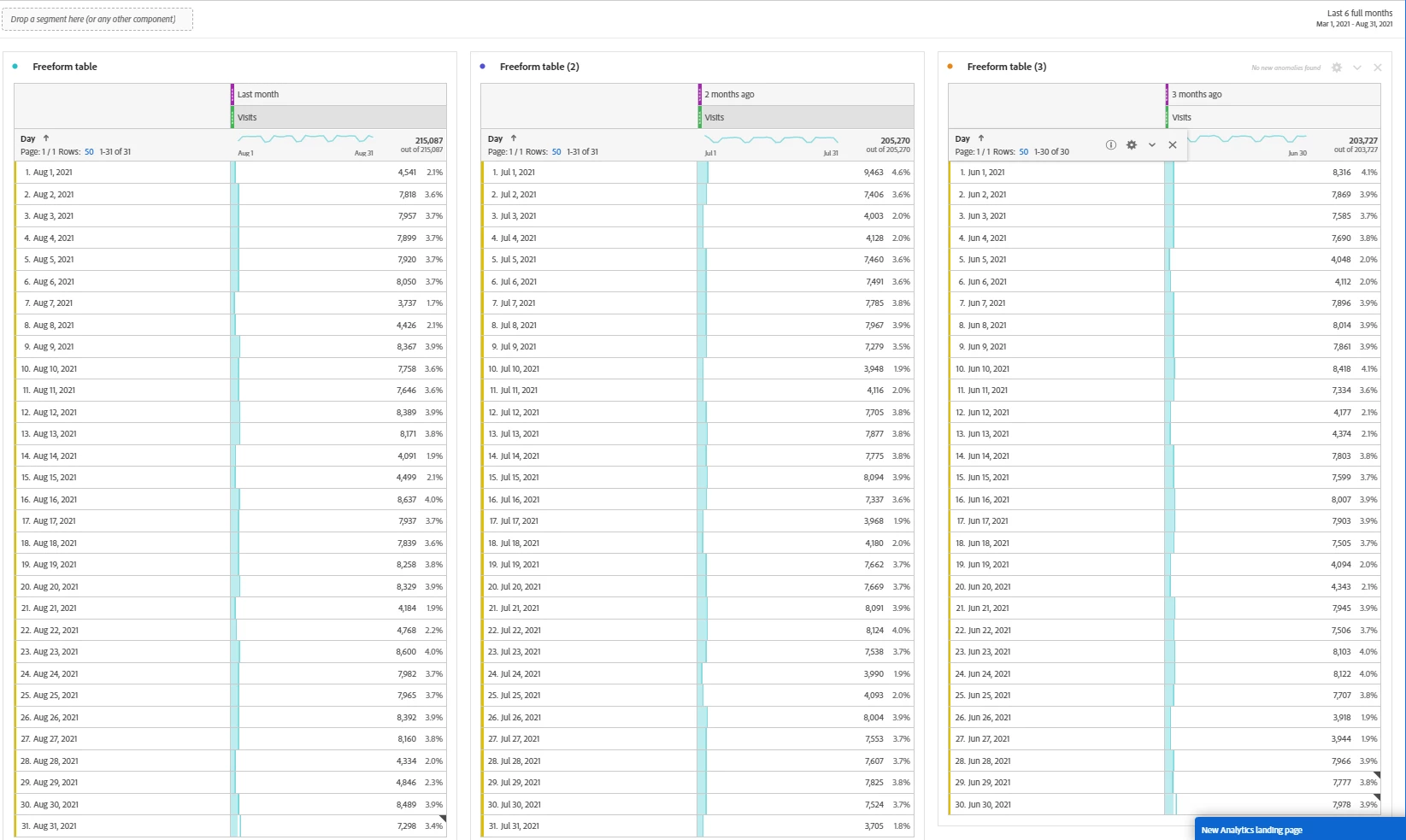Click the 205,270 total visits value
This screenshot has height=840, width=1406.
coord(896,141)
